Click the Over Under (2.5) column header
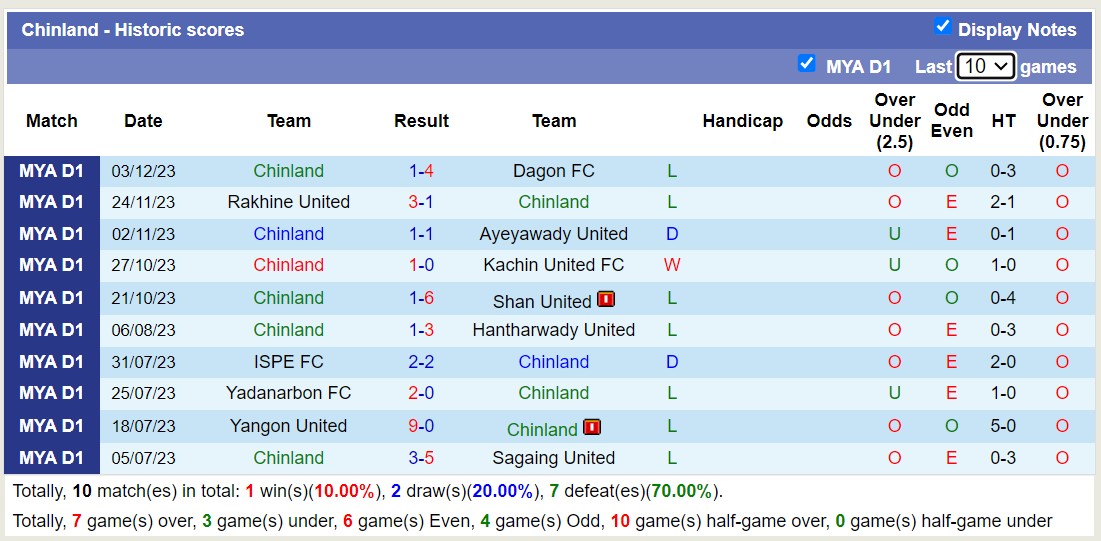Viewport: 1101px width, 541px height. [x=894, y=121]
